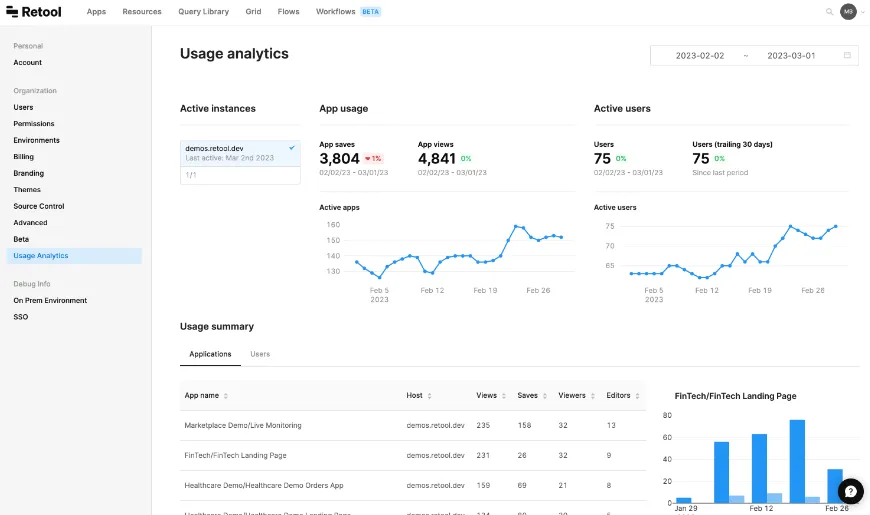Screen dimensions: 870x515
Task: Open the Resources menu
Action: point(142,12)
